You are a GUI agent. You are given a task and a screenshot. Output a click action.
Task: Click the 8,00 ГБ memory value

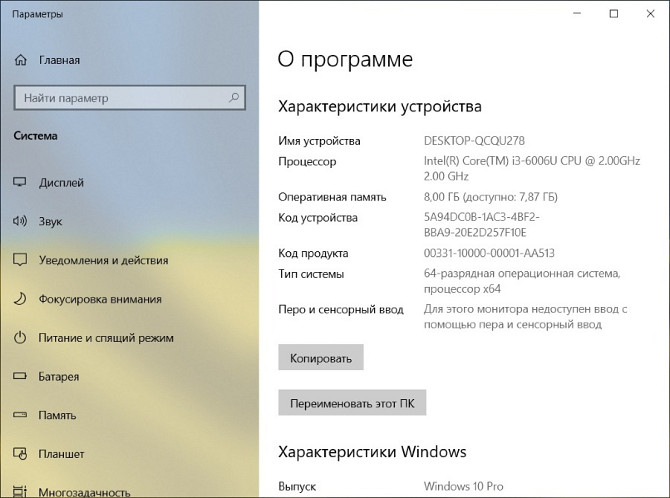[491, 197]
